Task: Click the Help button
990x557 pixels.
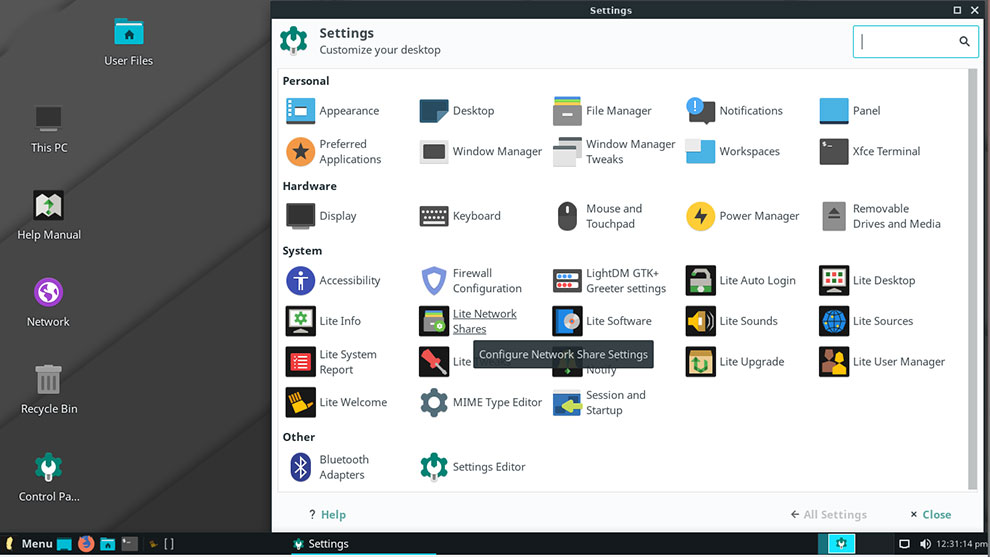Action: (x=327, y=515)
